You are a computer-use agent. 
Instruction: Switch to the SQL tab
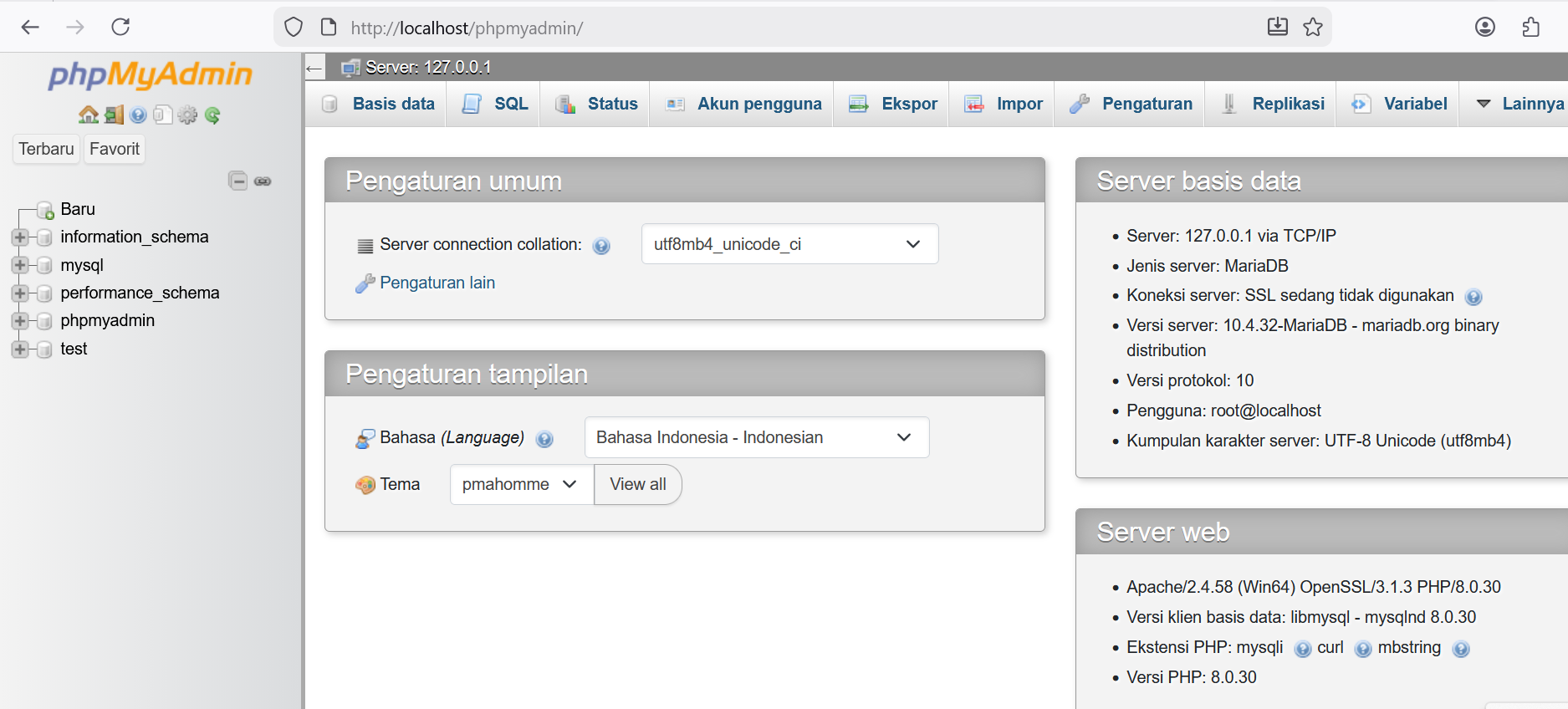tap(496, 104)
